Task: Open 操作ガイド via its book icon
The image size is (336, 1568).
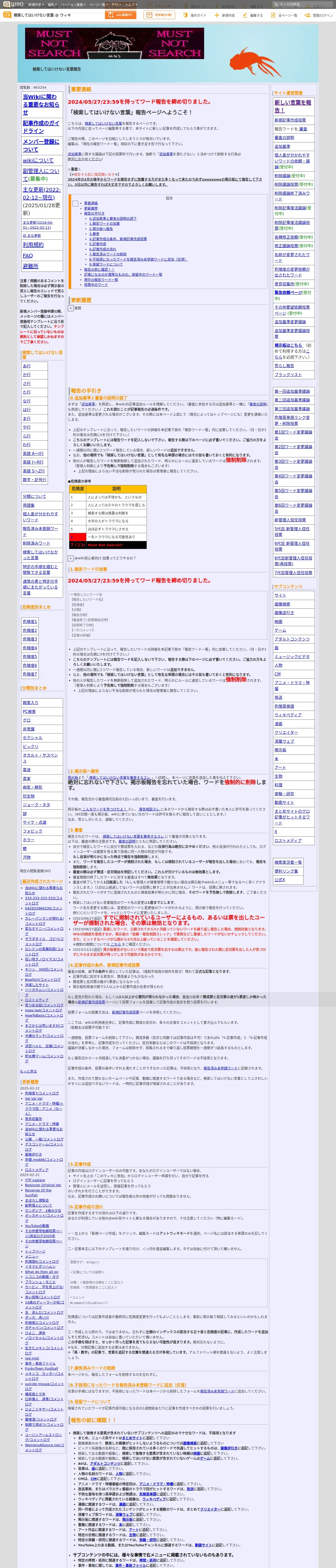Action: pos(186,15)
